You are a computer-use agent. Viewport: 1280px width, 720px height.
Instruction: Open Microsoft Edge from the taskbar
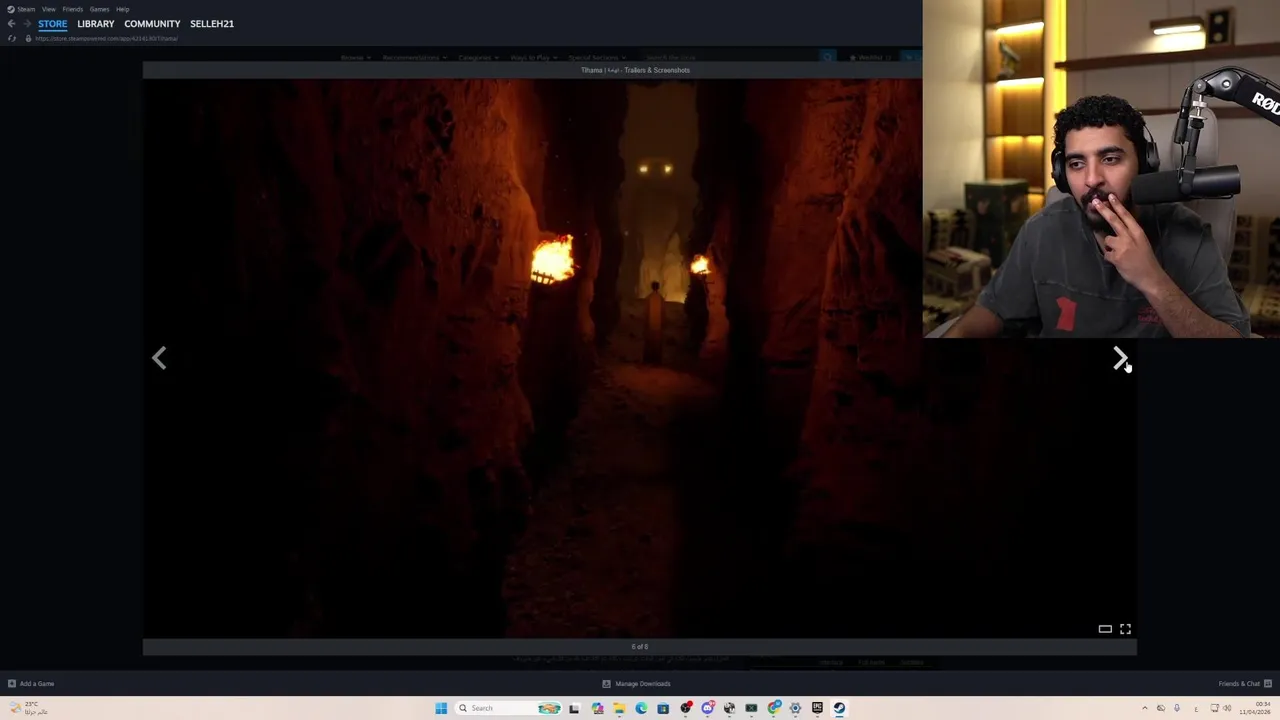(641, 708)
